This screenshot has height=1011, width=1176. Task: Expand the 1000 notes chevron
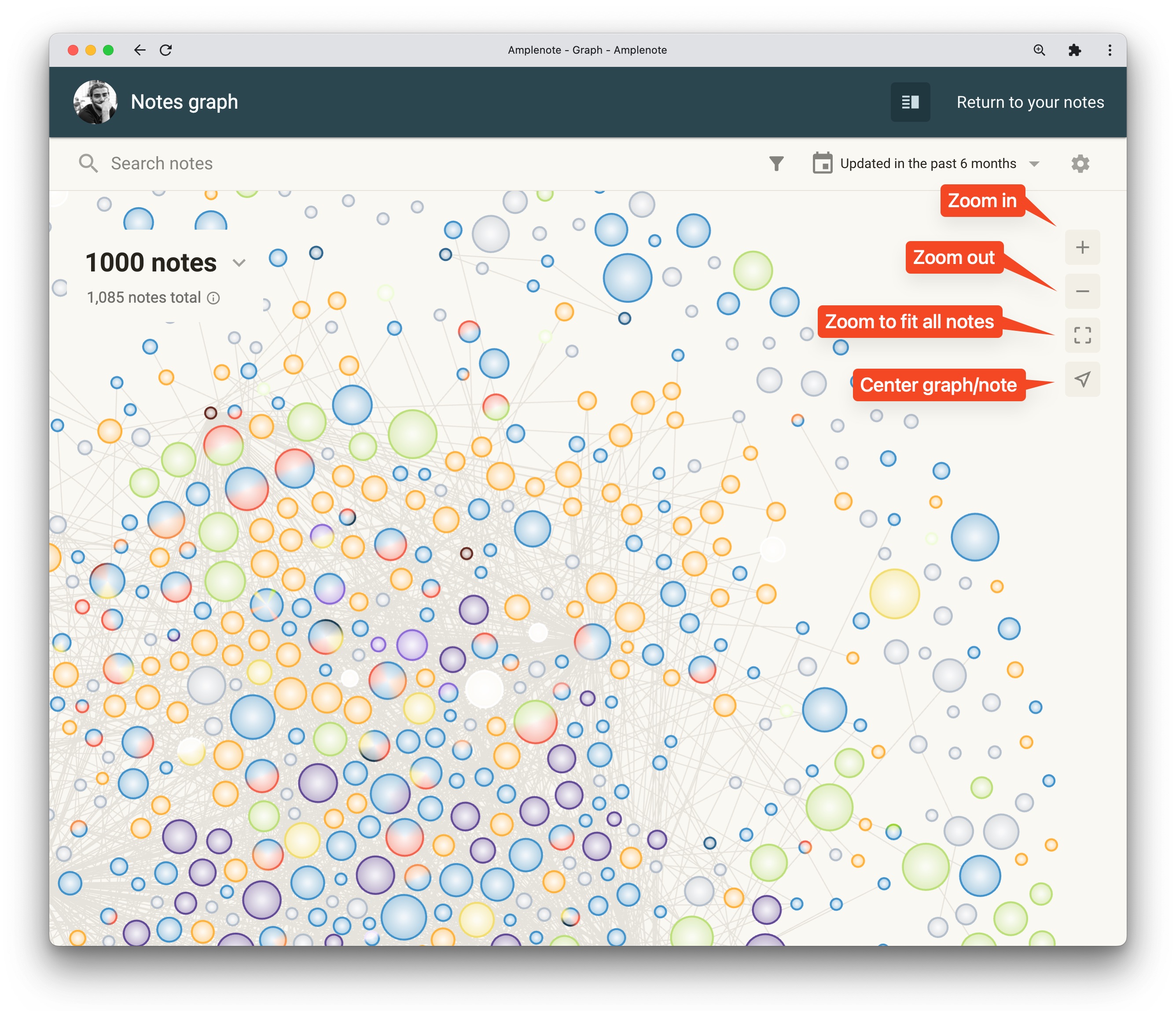[239, 263]
